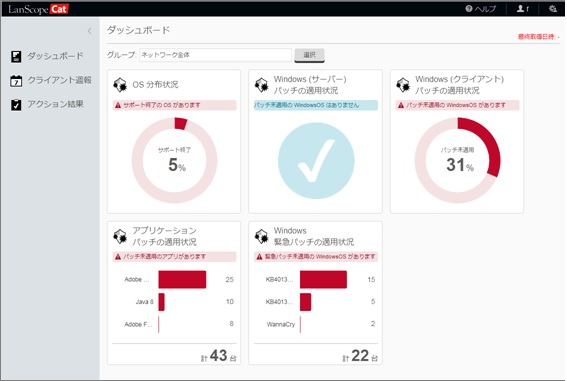Open アクション結果 in the sidebar
Image resolution: width=567 pixels, height=381 pixels.
tap(55, 104)
